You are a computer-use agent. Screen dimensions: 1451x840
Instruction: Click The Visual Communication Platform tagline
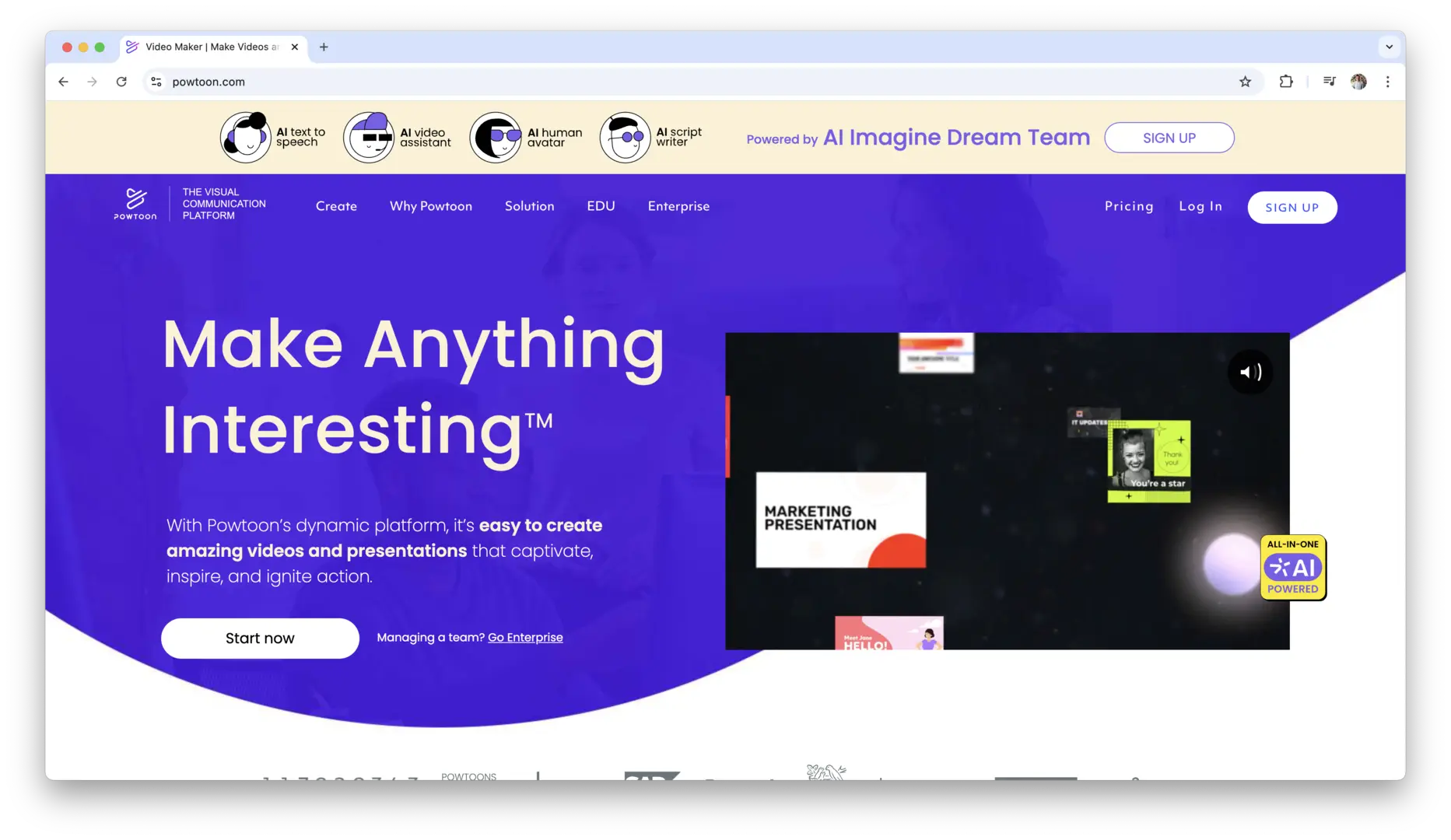[x=224, y=204]
